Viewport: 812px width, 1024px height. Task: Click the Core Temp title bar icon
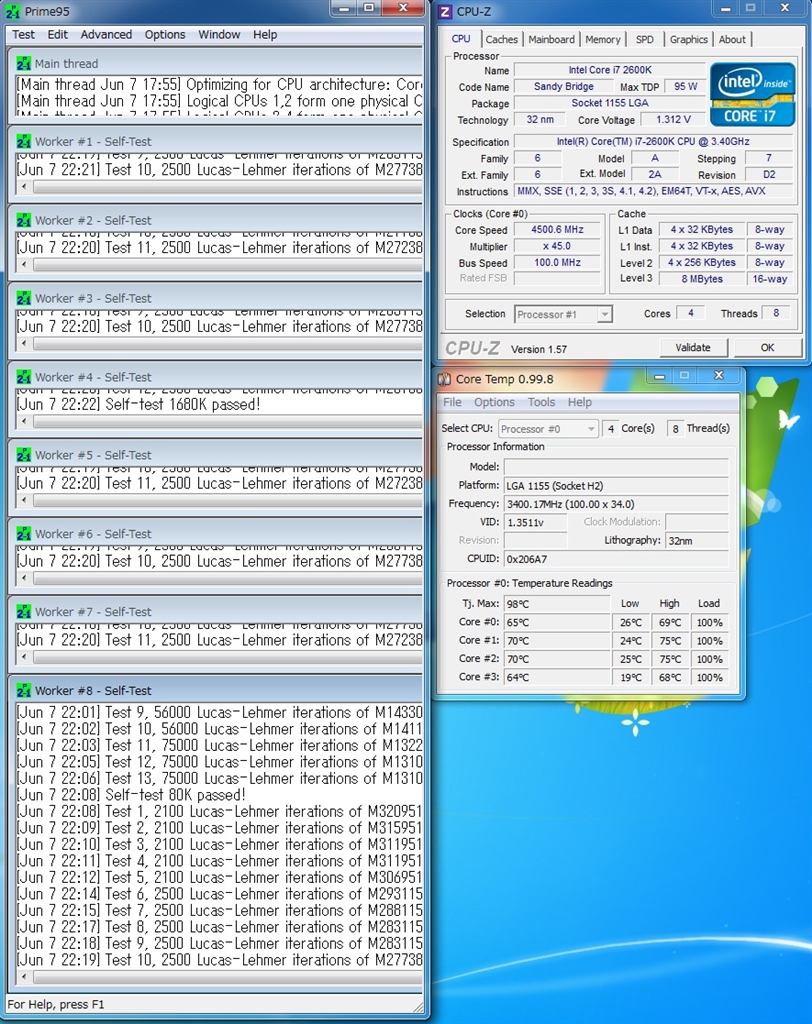[445, 379]
